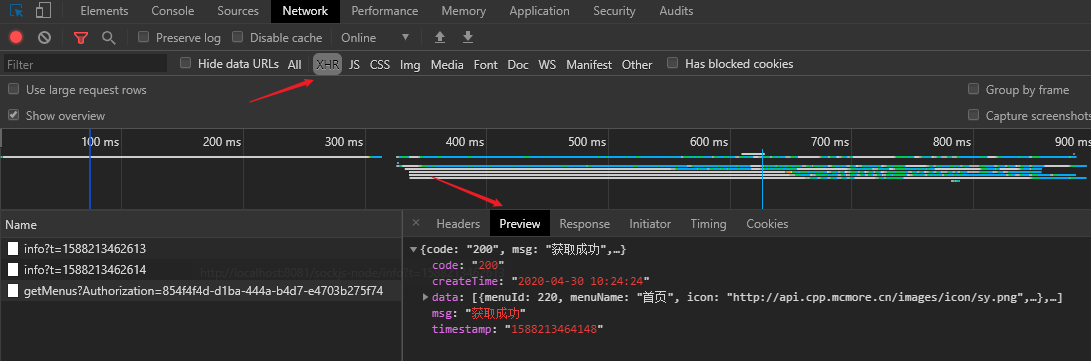
Task: Filter requests by XHR
Action: click(328, 64)
